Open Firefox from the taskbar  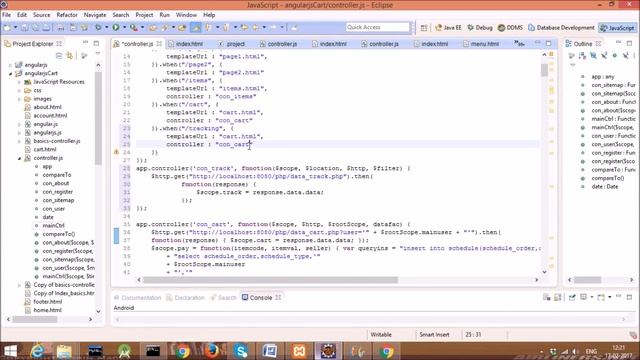211,351
